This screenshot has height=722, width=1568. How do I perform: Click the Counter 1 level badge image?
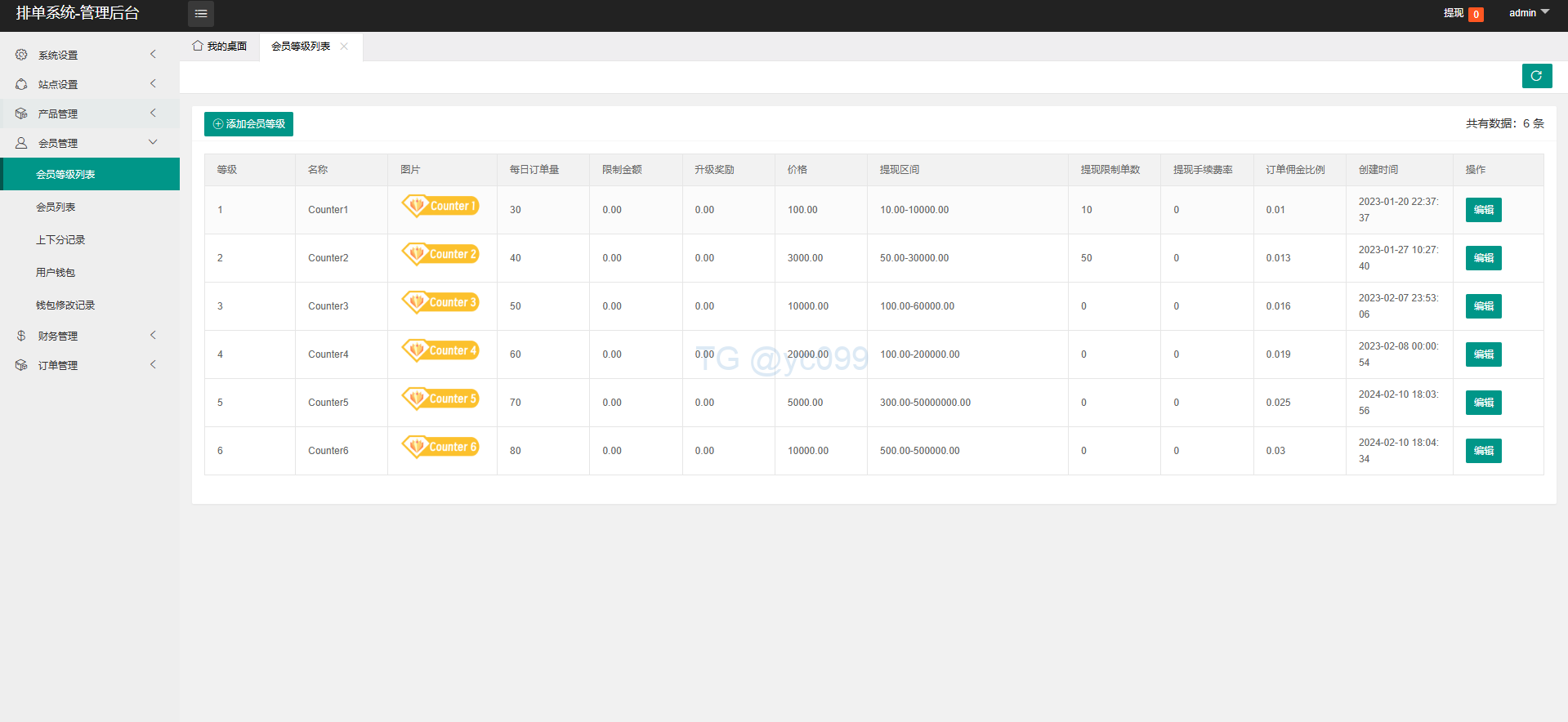(440, 206)
